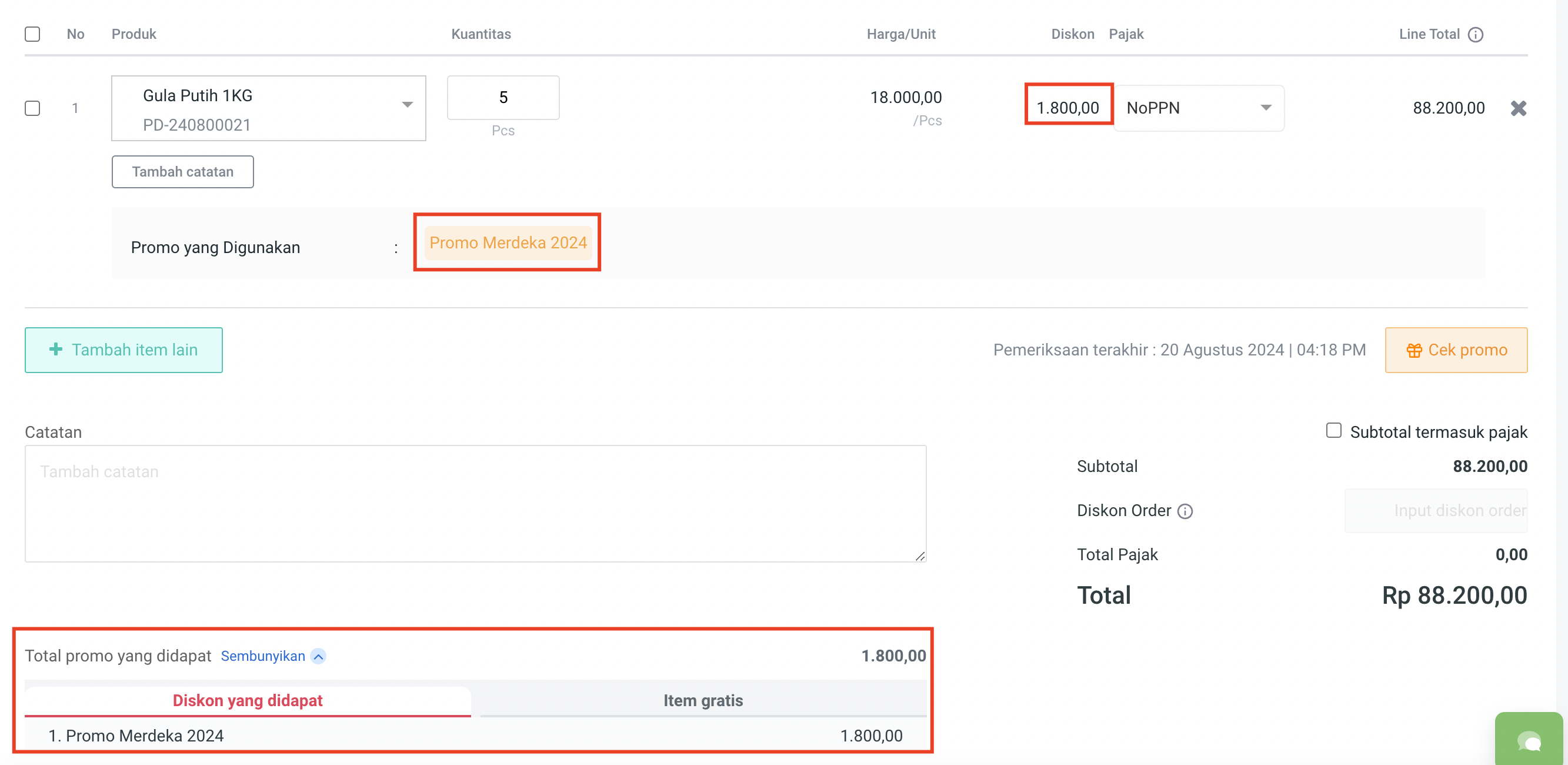
Task: Focus the Catatan notes text area
Action: click(x=475, y=503)
